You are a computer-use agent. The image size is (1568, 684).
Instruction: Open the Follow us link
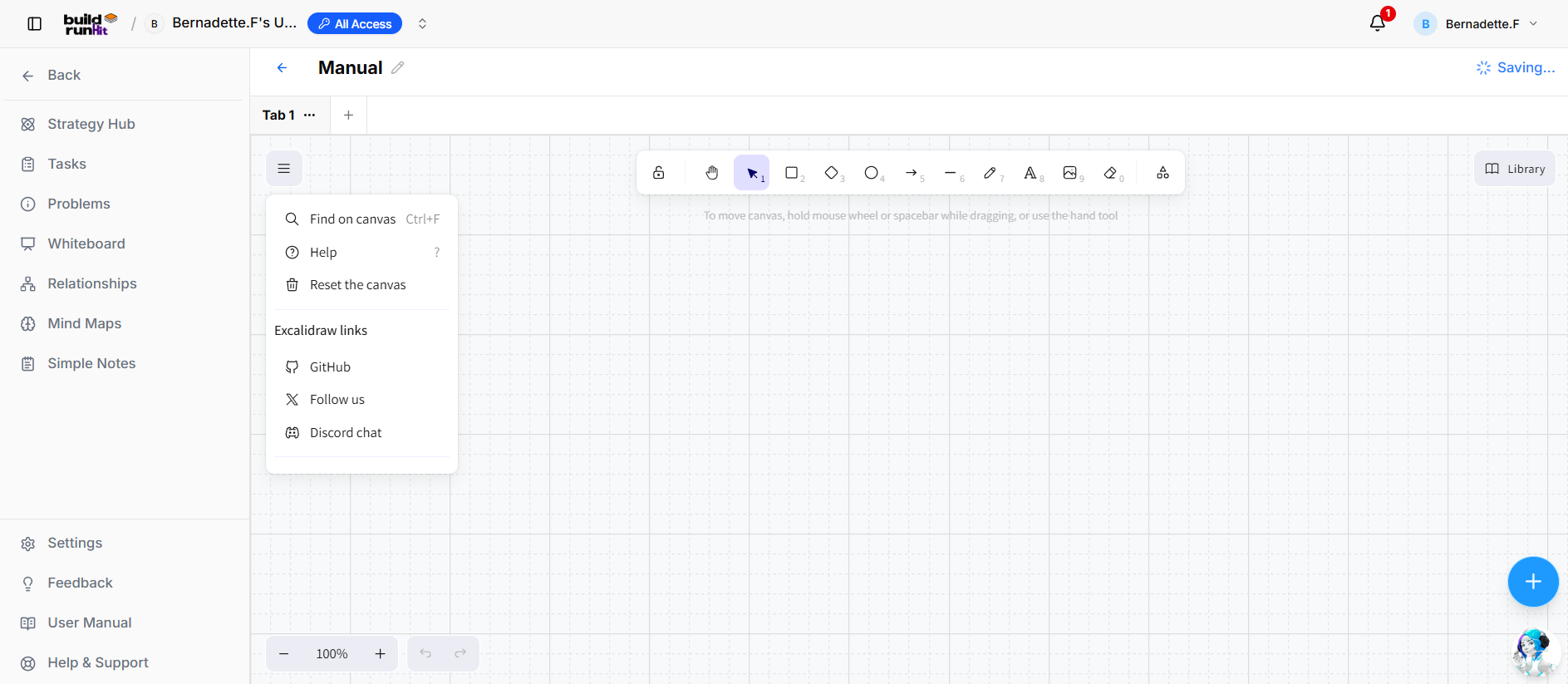(x=361, y=400)
